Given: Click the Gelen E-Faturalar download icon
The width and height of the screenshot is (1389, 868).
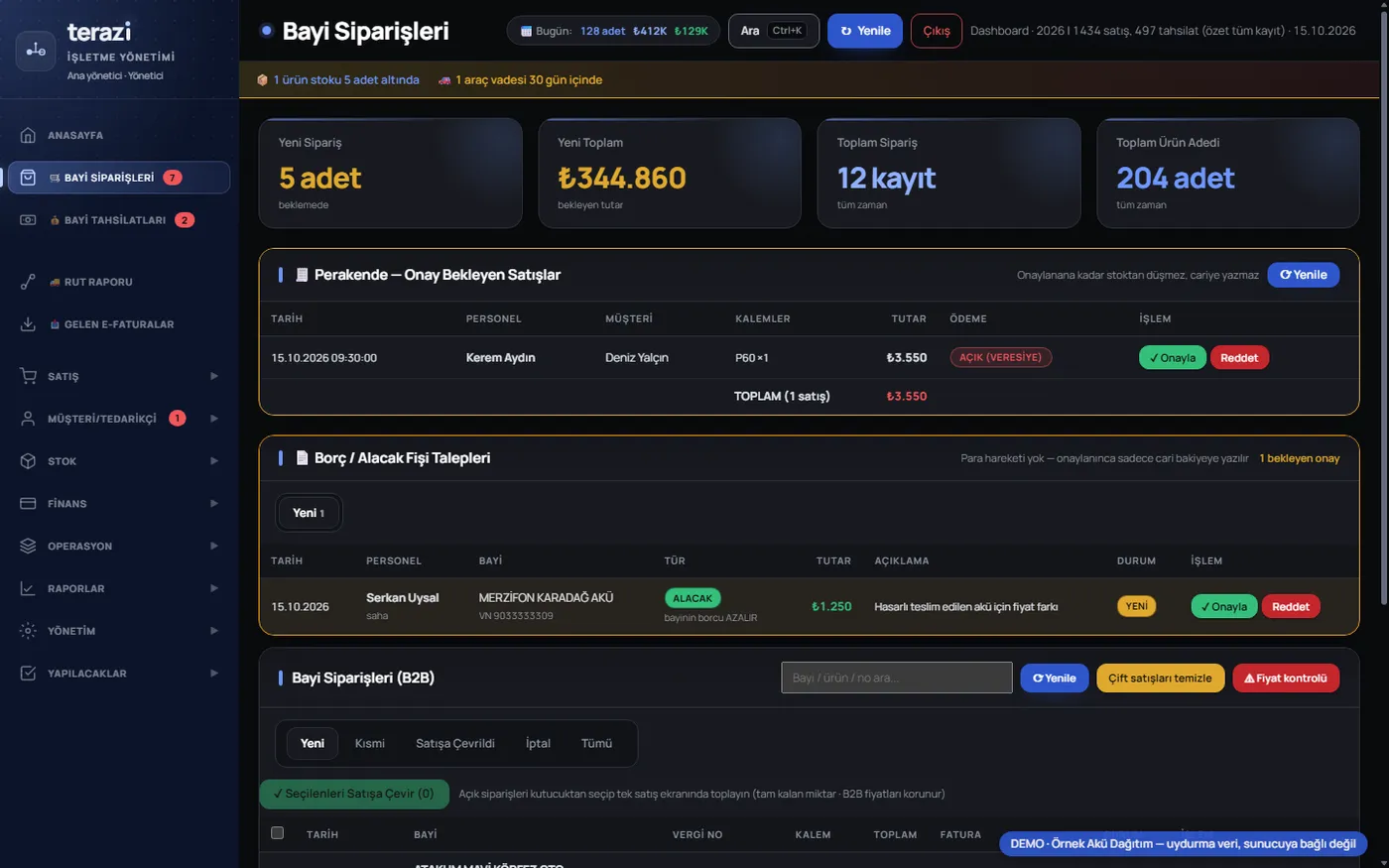Looking at the screenshot, I should tap(28, 324).
